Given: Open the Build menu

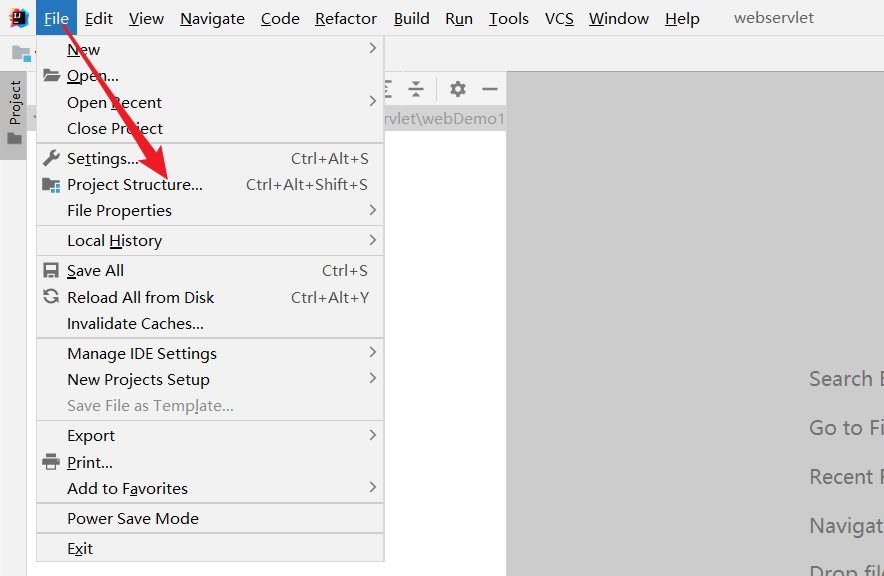Looking at the screenshot, I should tap(412, 19).
